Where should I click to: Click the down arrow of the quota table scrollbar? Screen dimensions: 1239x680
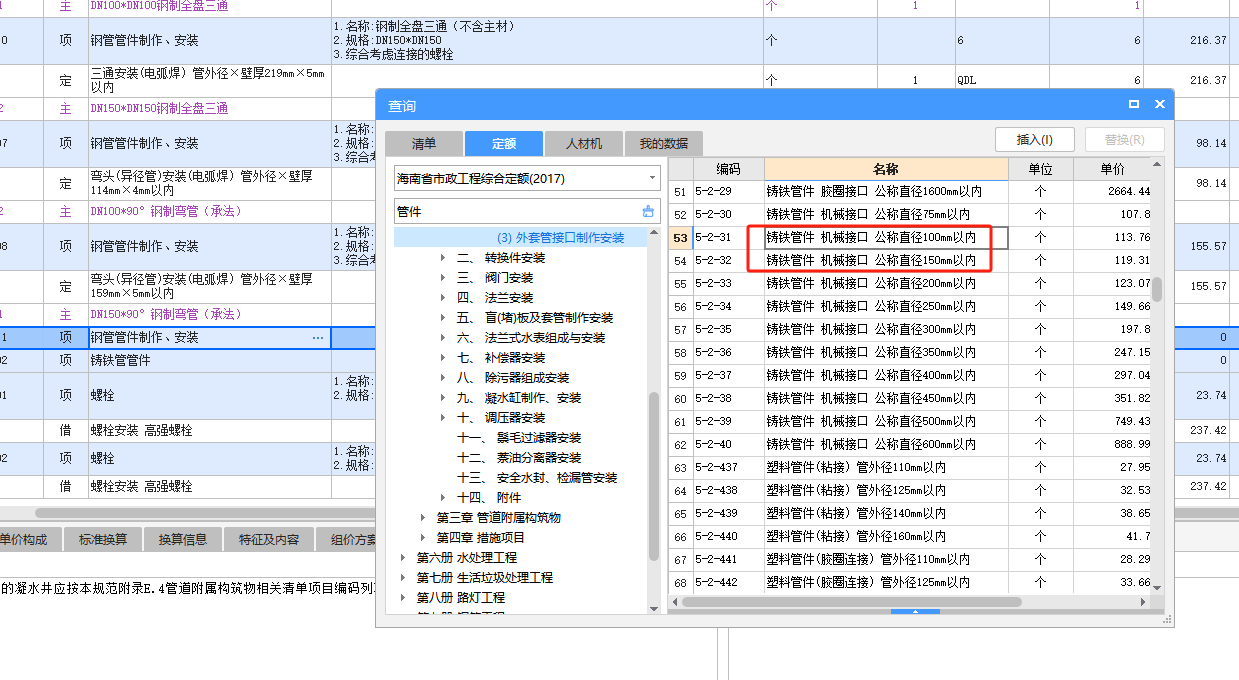pos(1157,586)
